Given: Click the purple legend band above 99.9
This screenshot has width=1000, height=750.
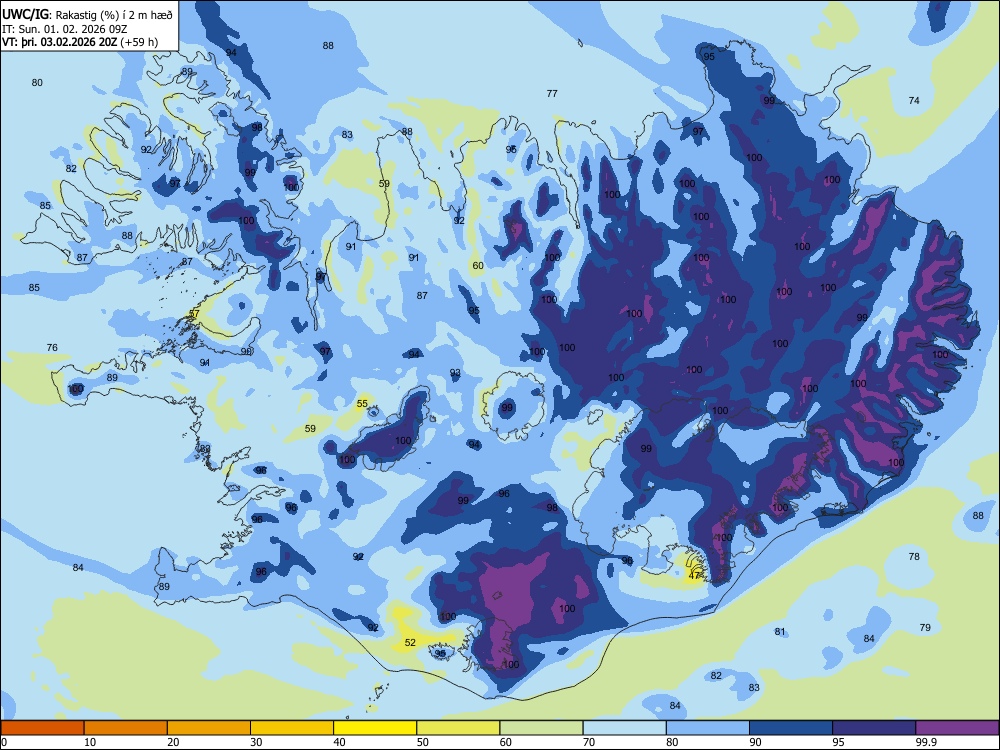Looking at the screenshot, I should pos(957,728).
